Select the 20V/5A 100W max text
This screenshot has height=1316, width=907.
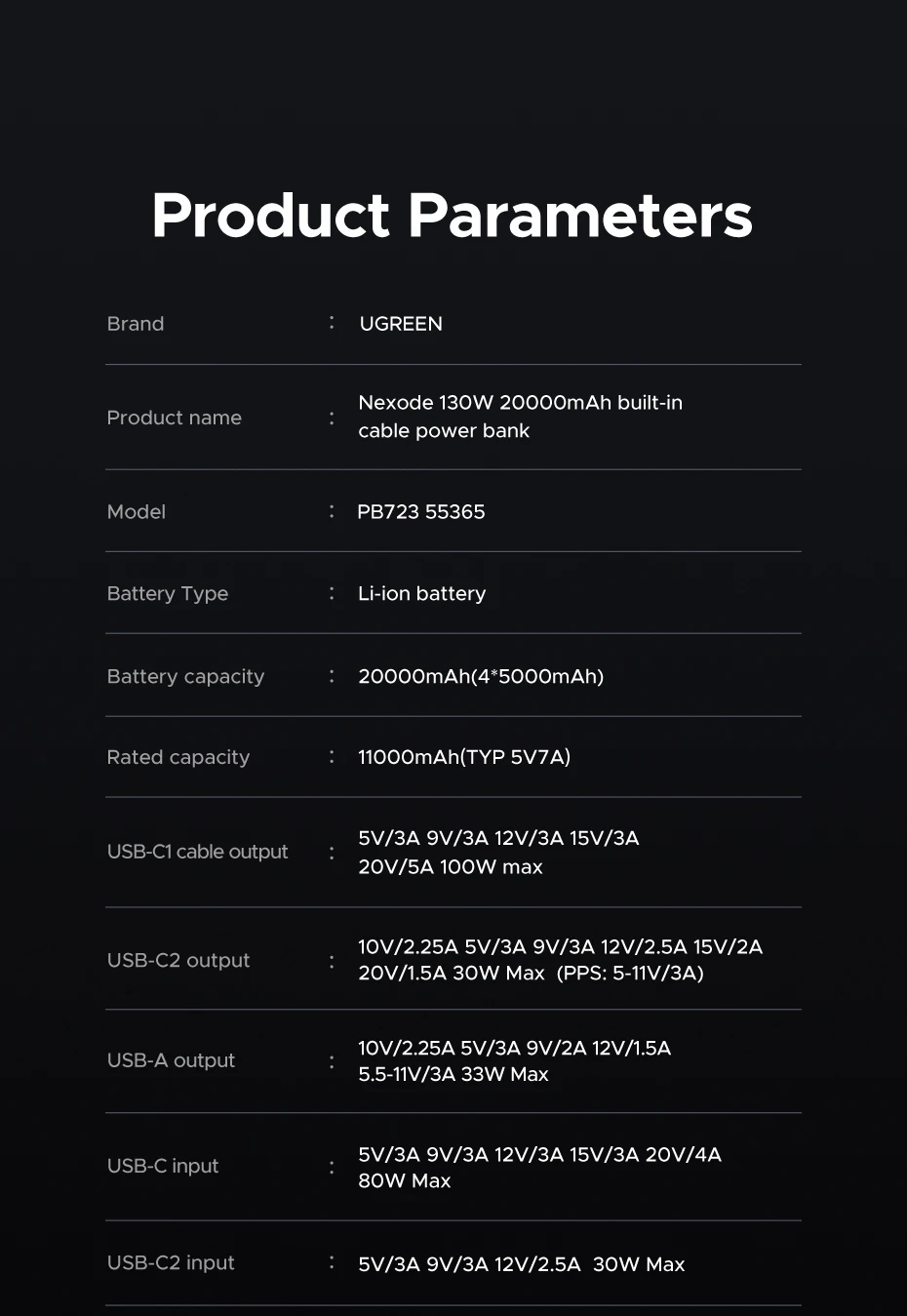point(451,867)
